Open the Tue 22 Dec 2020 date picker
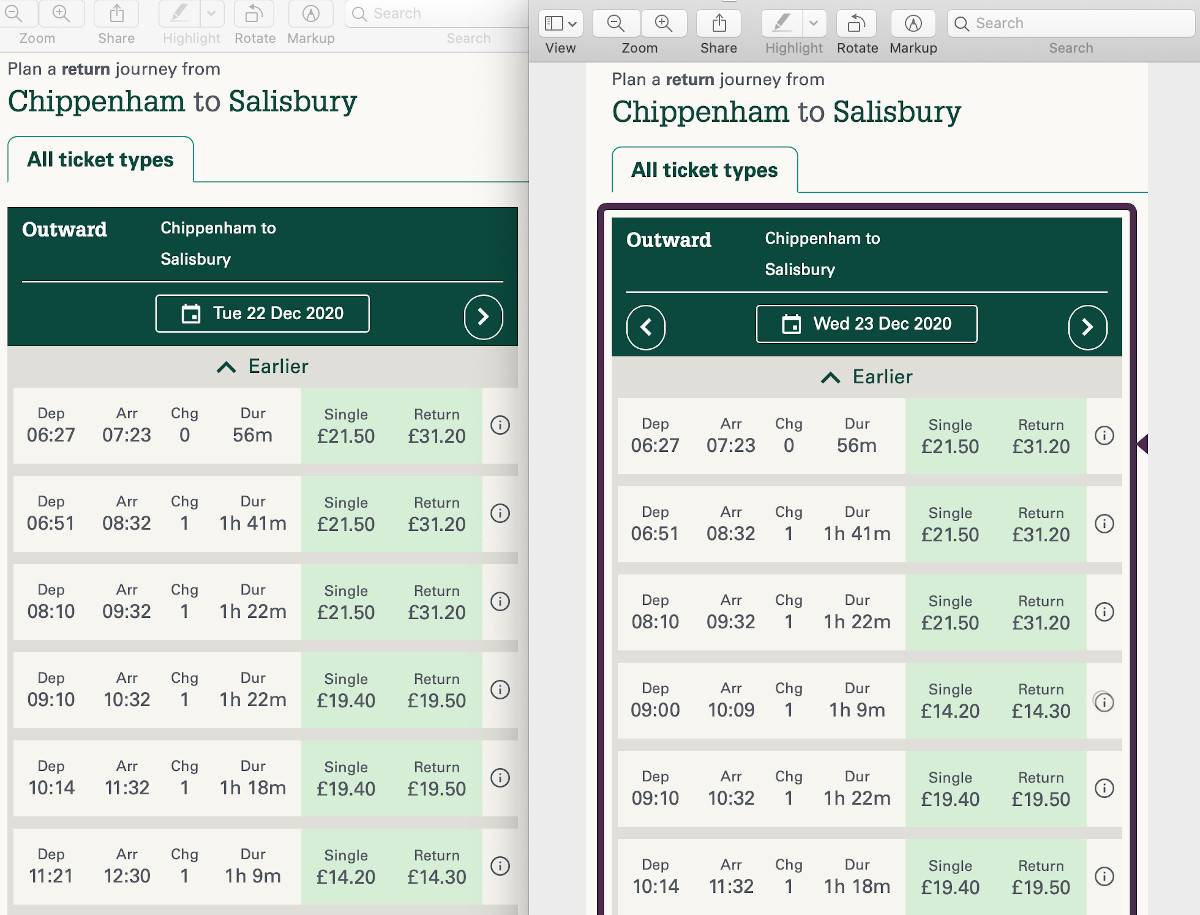The image size is (1200, 915). point(262,313)
